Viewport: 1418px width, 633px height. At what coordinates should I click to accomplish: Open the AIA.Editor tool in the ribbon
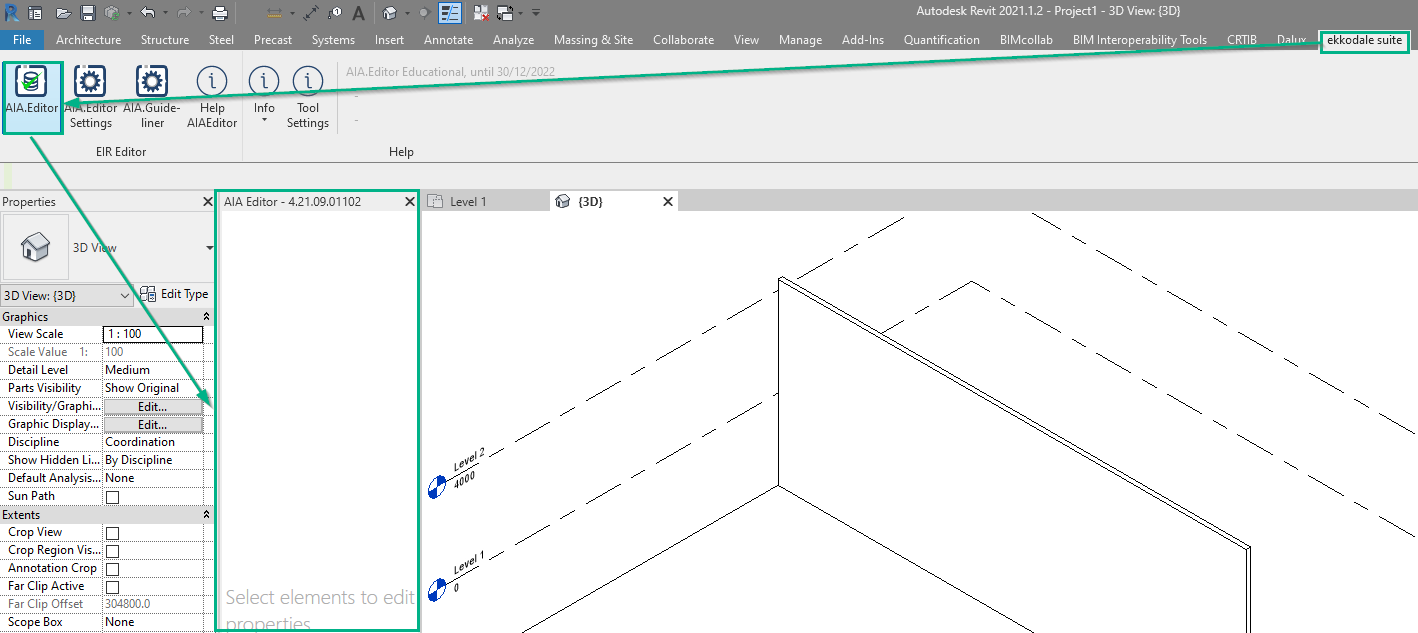pyautogui.click(x=31, y=96)
